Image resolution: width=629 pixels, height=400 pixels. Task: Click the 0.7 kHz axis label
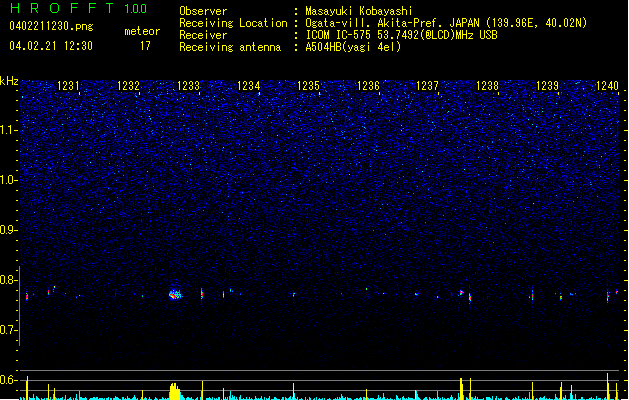point(9,330)
